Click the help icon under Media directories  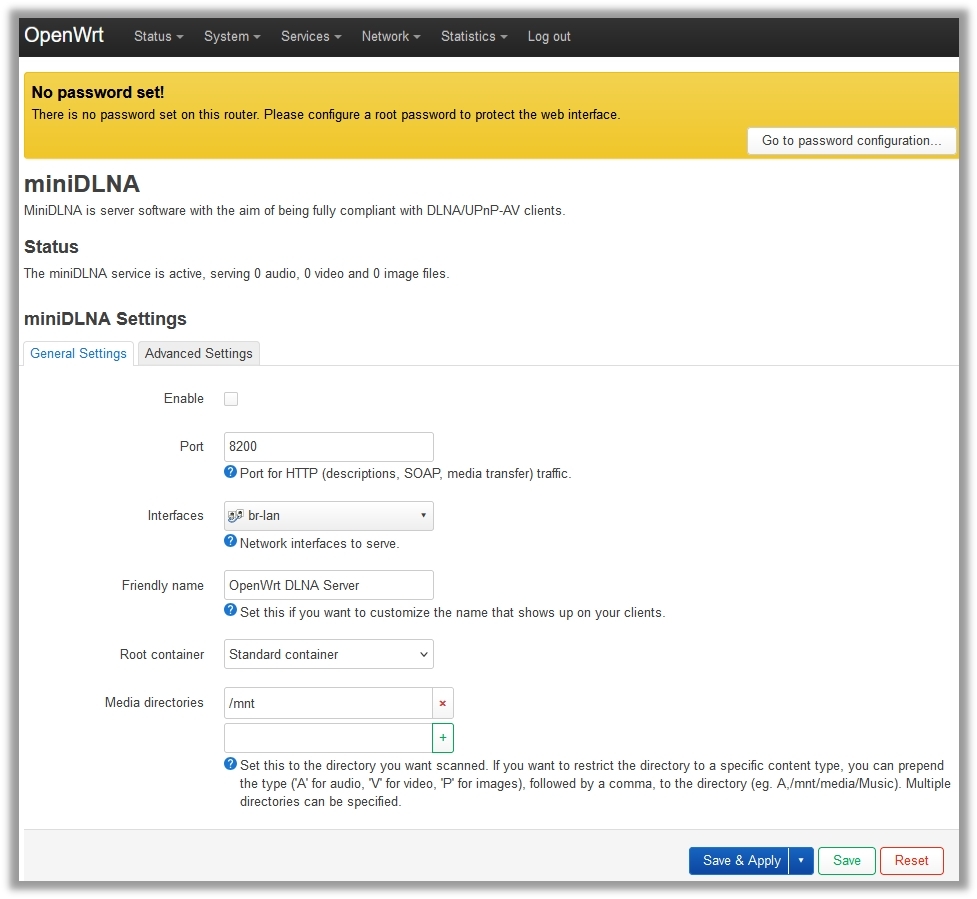[x=231, y=764]
